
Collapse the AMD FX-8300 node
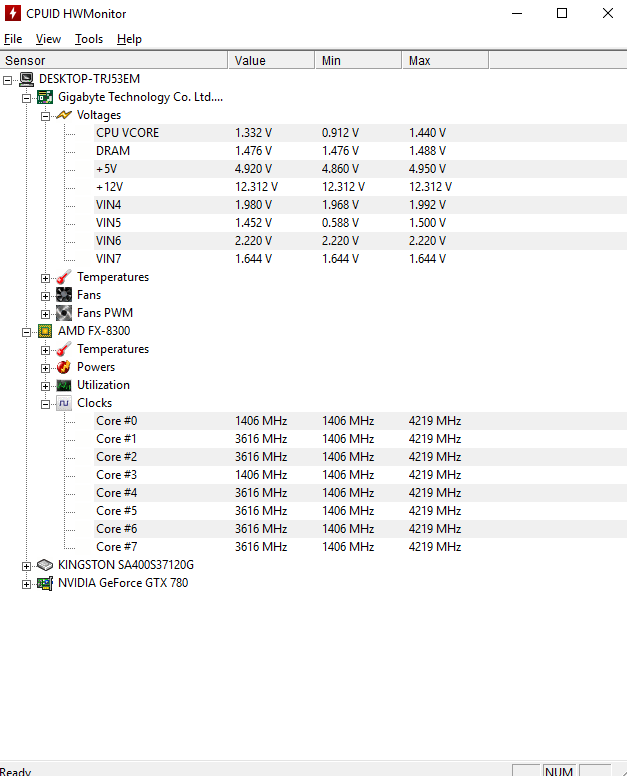point(26,332)
